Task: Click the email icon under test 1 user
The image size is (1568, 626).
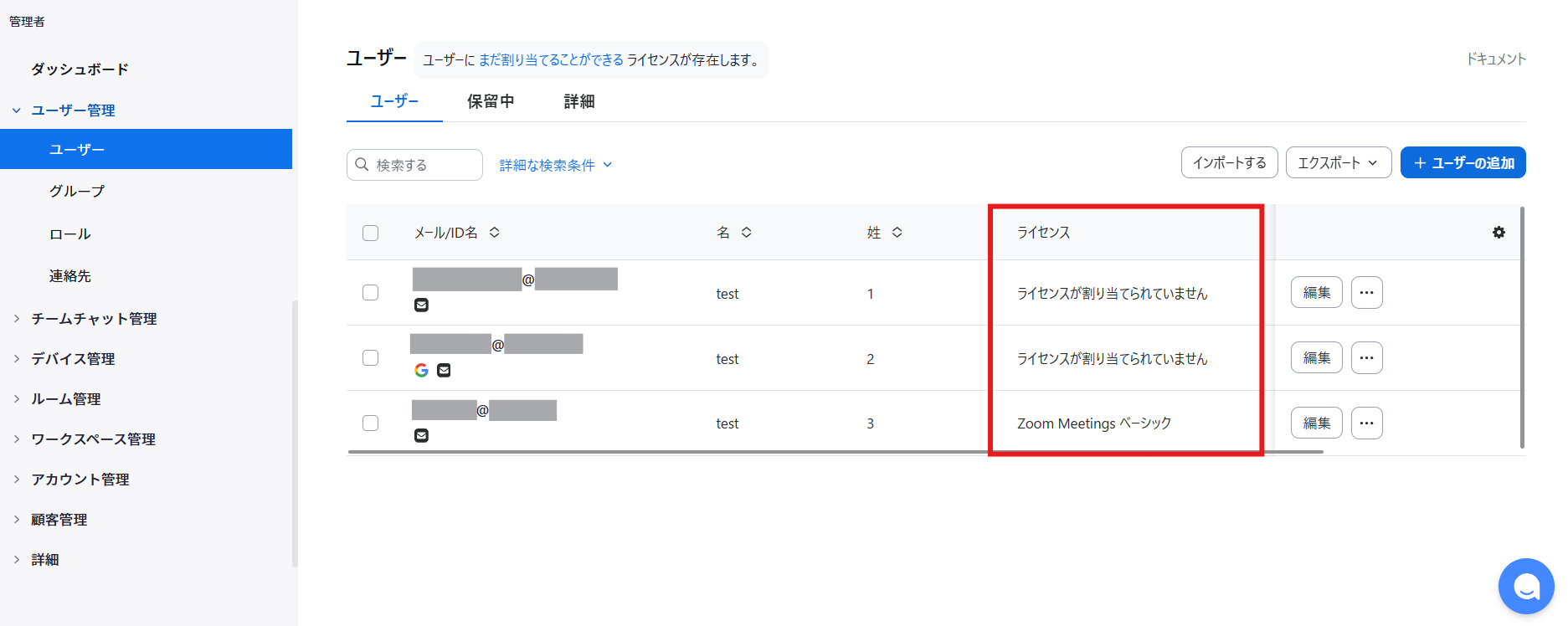Action: coord(421,305)
